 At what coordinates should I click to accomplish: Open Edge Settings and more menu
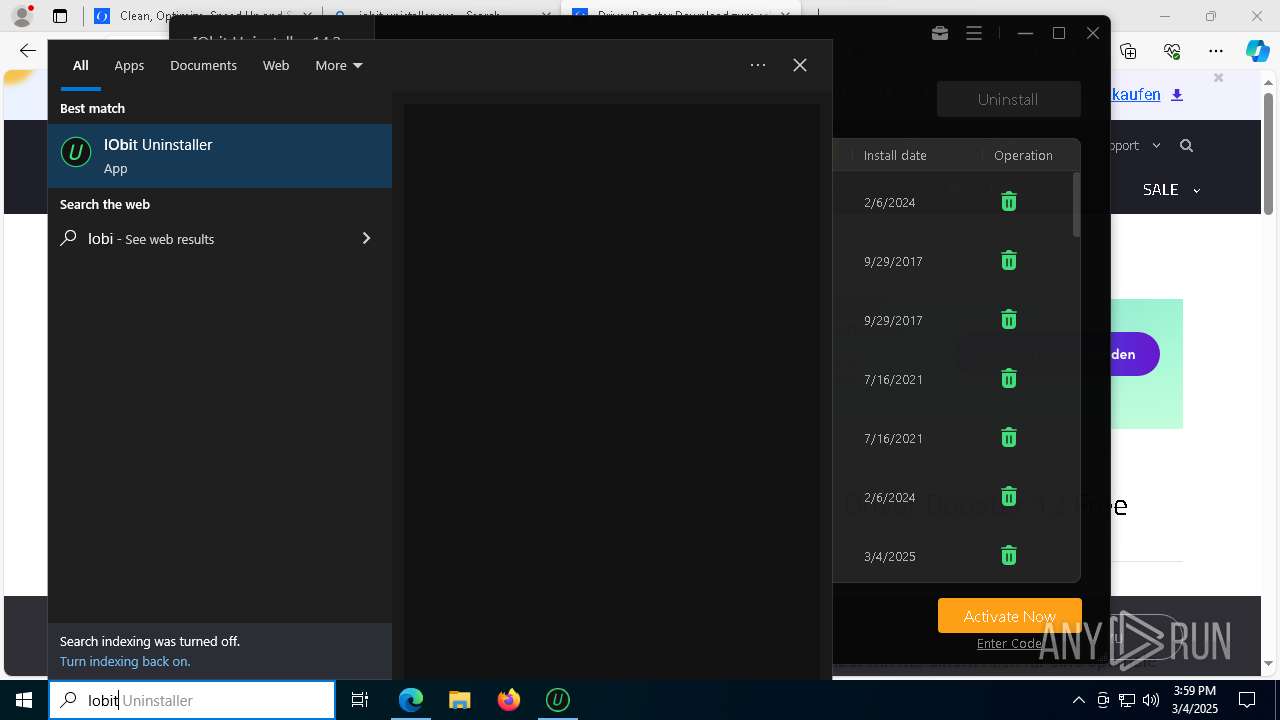tap(1216, 51)
